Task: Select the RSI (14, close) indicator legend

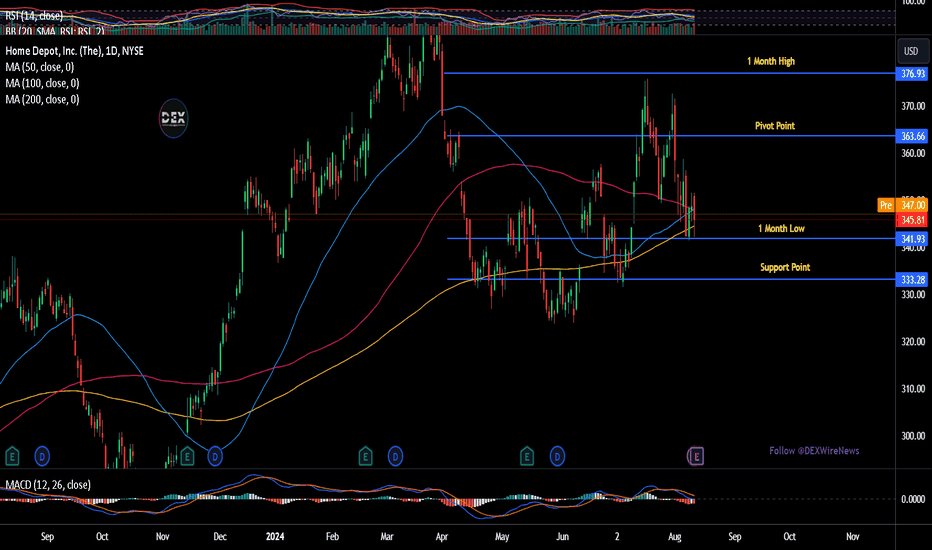Action: 34,15
